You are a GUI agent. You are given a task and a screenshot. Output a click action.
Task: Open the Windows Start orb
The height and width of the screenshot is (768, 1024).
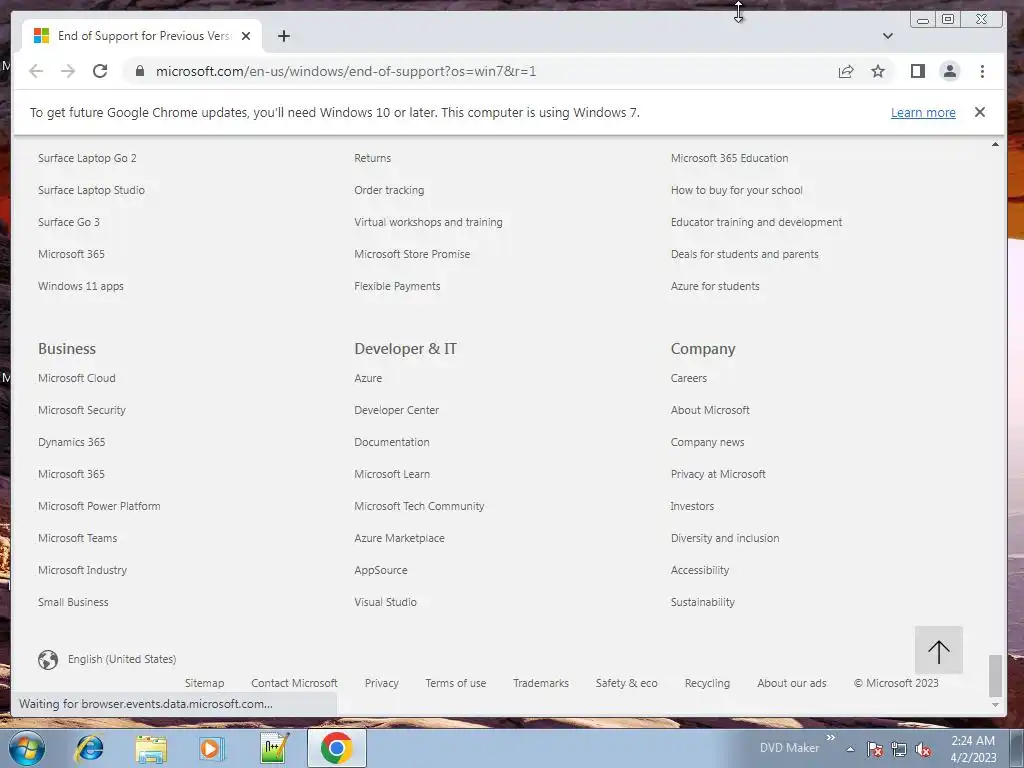pyautogui.click(x=26, y=748)
